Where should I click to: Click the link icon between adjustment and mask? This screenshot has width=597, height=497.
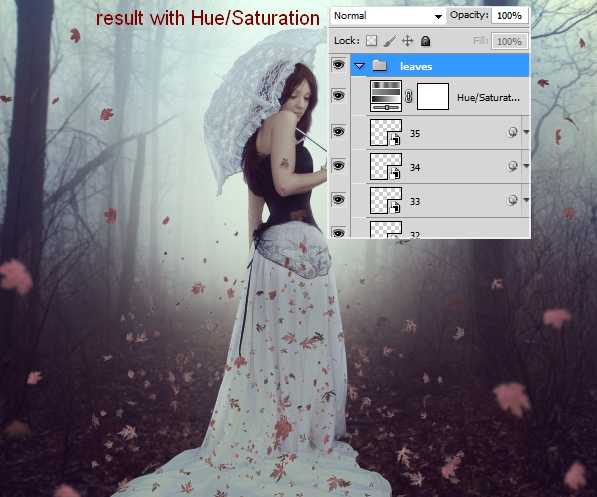[409, 96]
